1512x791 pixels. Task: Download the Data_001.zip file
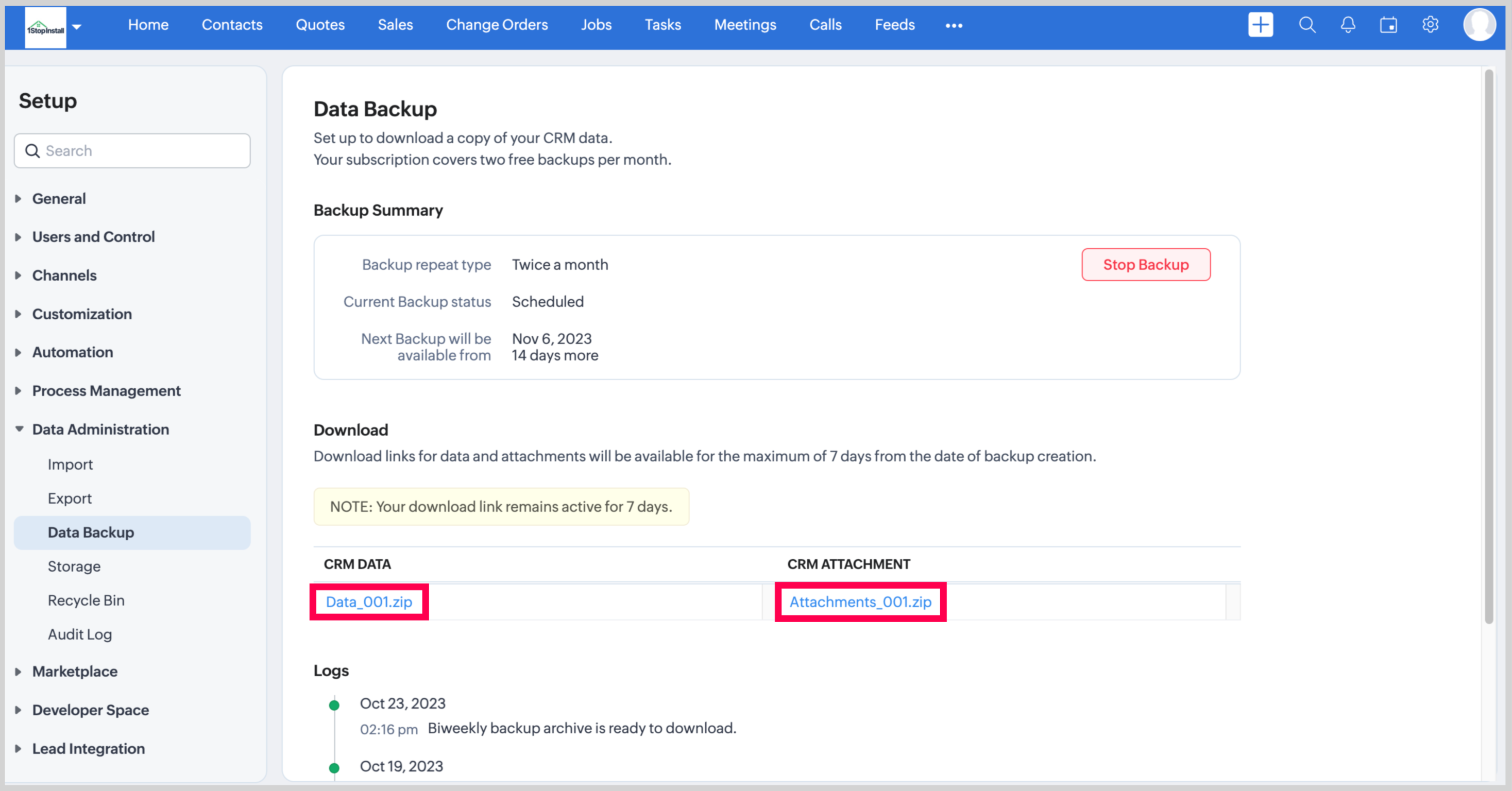coord(369,601)
